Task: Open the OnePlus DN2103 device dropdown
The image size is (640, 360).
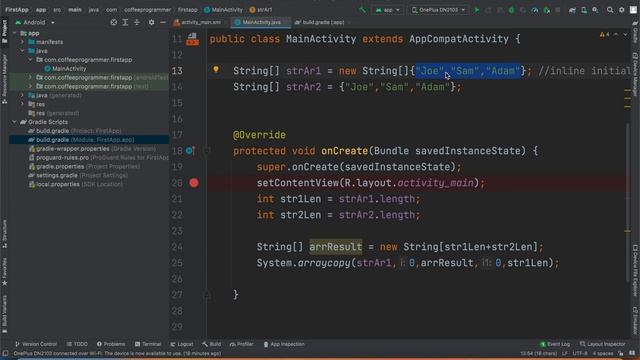Action: [x=438, y=10]
